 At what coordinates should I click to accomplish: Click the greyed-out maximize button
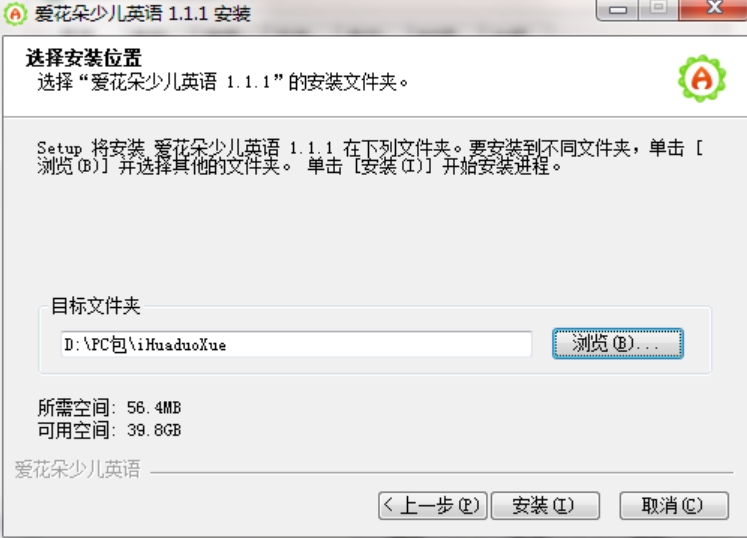point(659,9)
